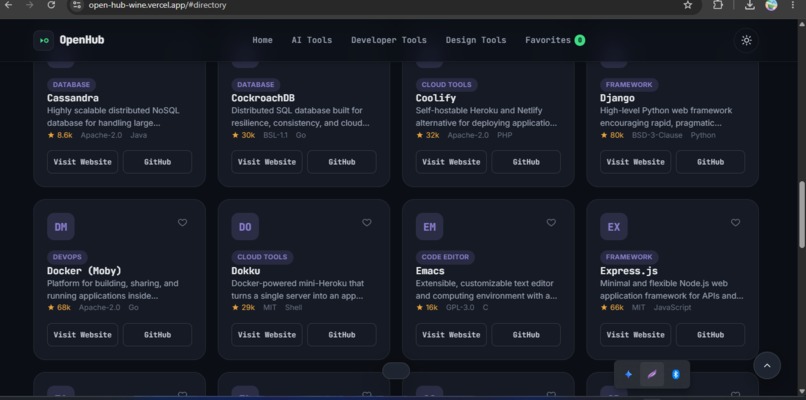Click the Bluetooth extension icon
This screenshot has width=806, height=400.
(x=676, y=374)
